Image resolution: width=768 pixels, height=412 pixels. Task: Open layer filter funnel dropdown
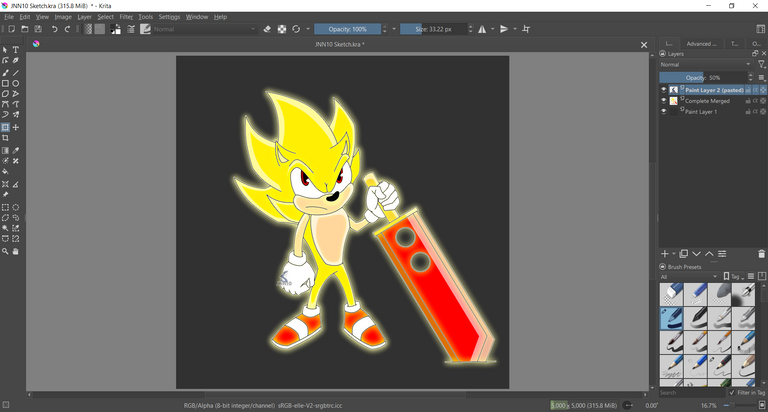pyautogui.click(x=762, y=65)
